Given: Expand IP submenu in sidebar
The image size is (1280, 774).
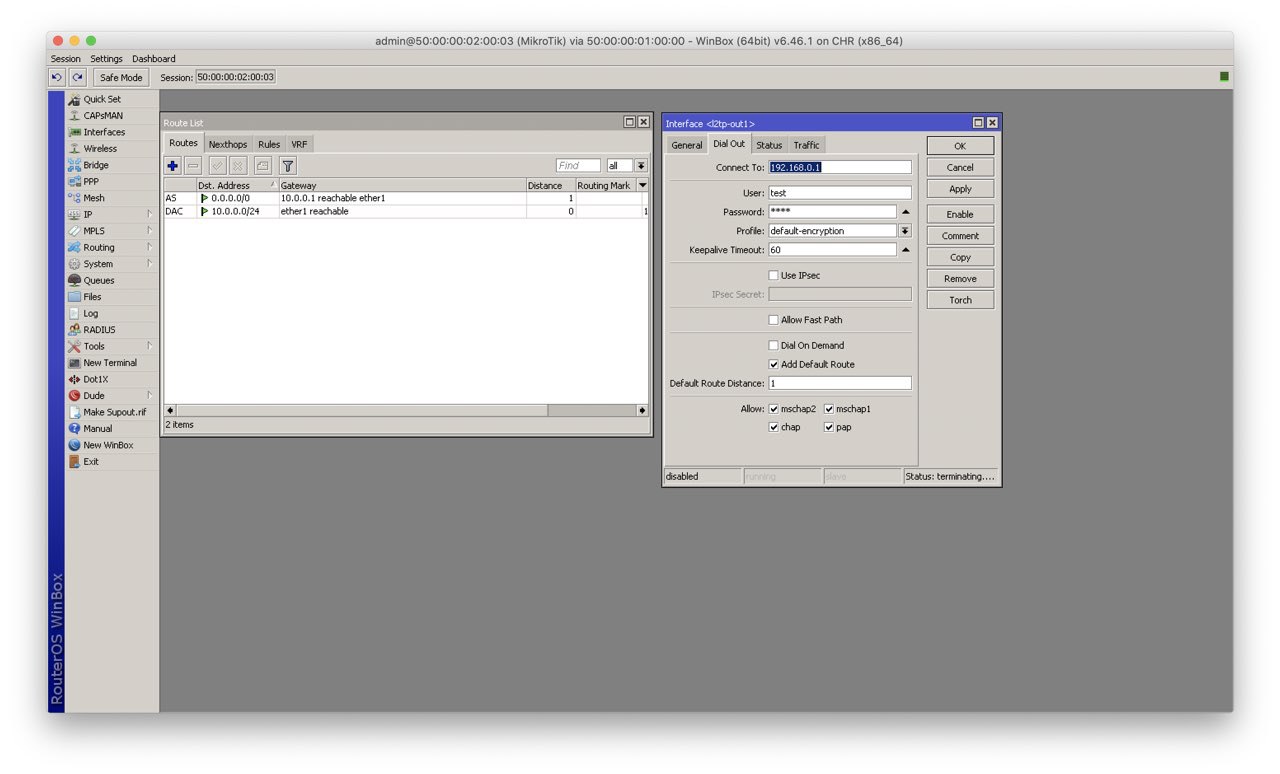Looking at the screenshot, I should 149,215.
